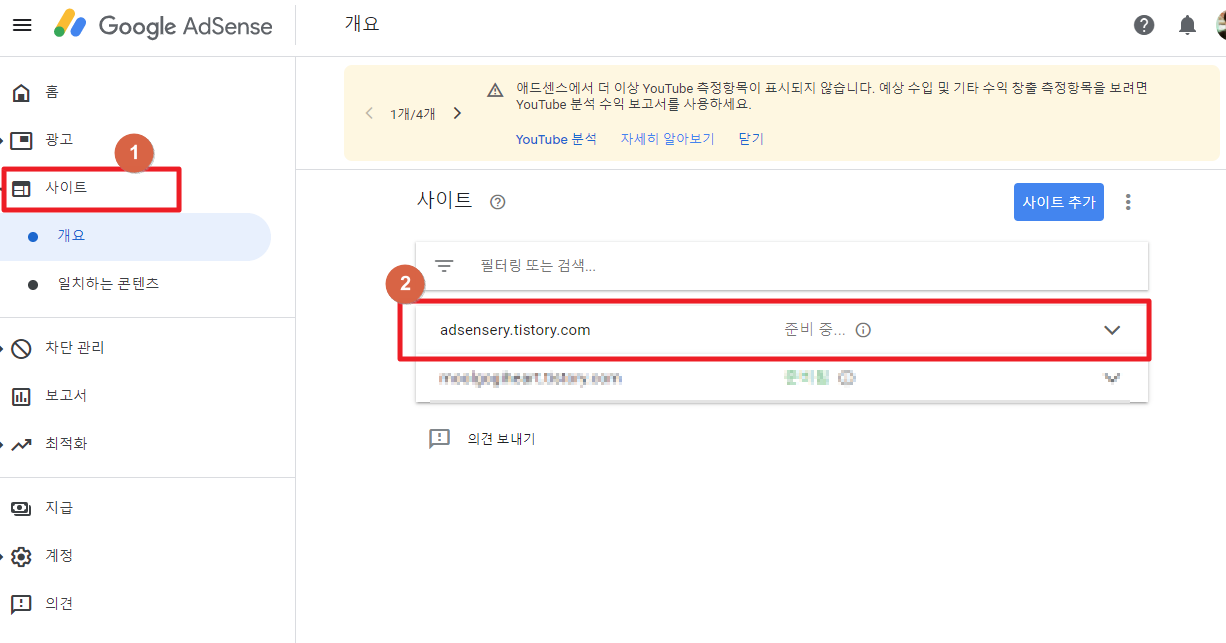Click the 의견 feedback icon in sidebar
The image size is (1226, 643).
coord(21,604)
